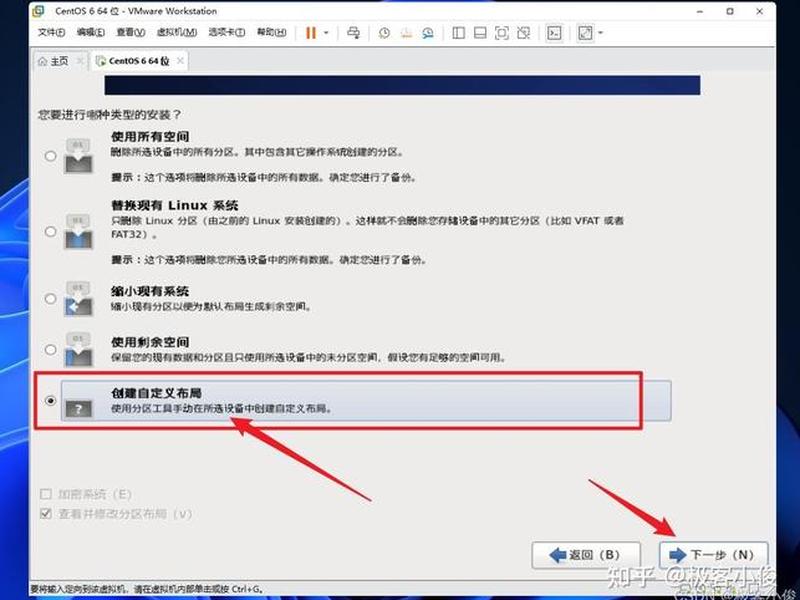The image size is (800, 600).
Task: Click the pause virtual machine icon
Action: (311, 33)
